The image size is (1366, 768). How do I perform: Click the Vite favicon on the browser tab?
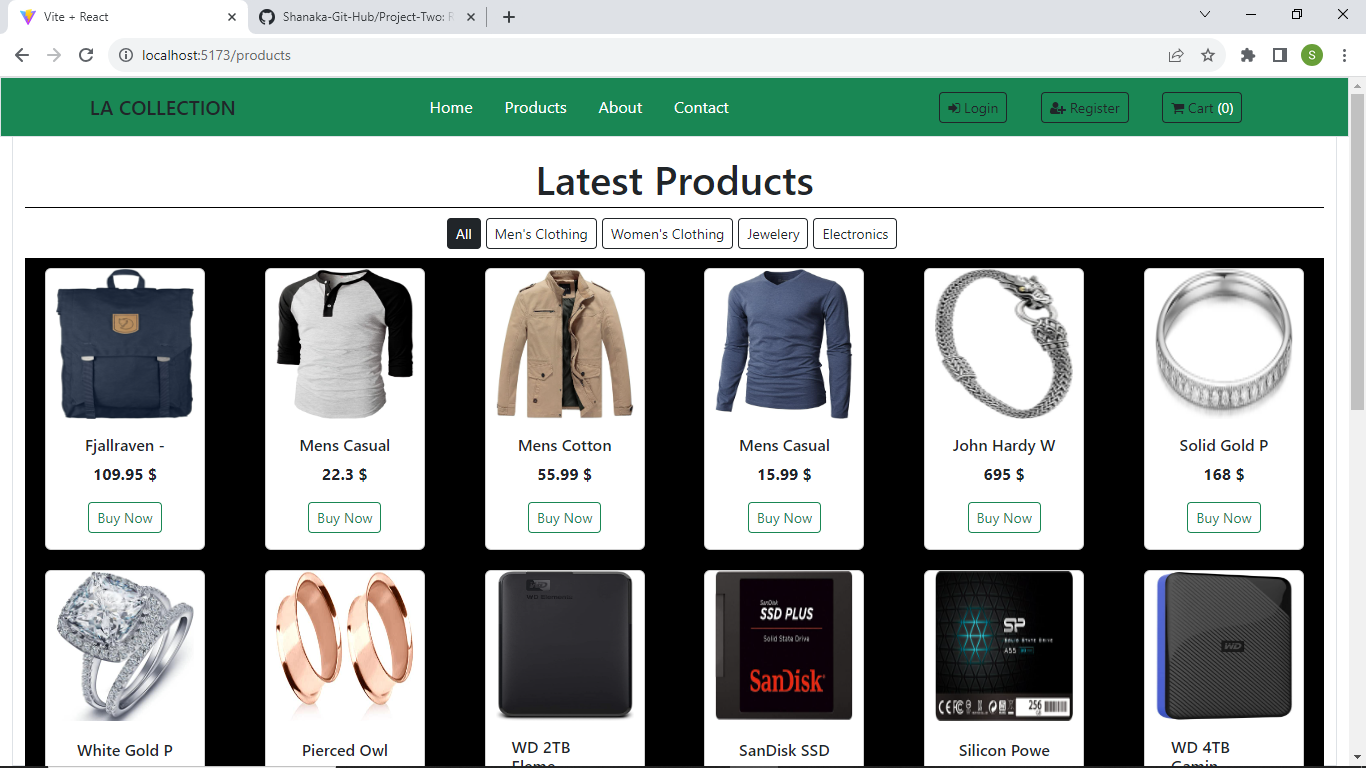point(28,16)
